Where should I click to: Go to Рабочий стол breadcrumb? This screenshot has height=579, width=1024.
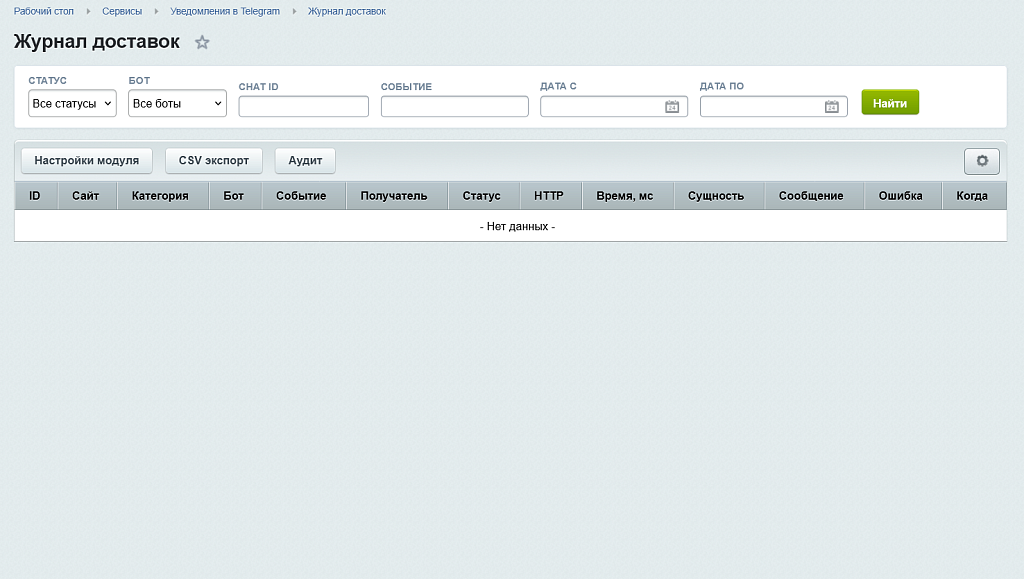coord(44,11)
